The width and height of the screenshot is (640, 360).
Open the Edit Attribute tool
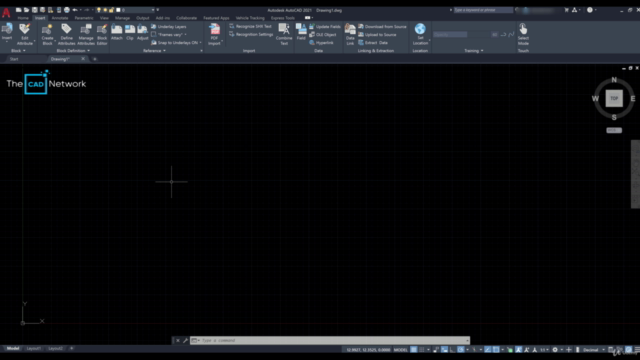(24, 34)
